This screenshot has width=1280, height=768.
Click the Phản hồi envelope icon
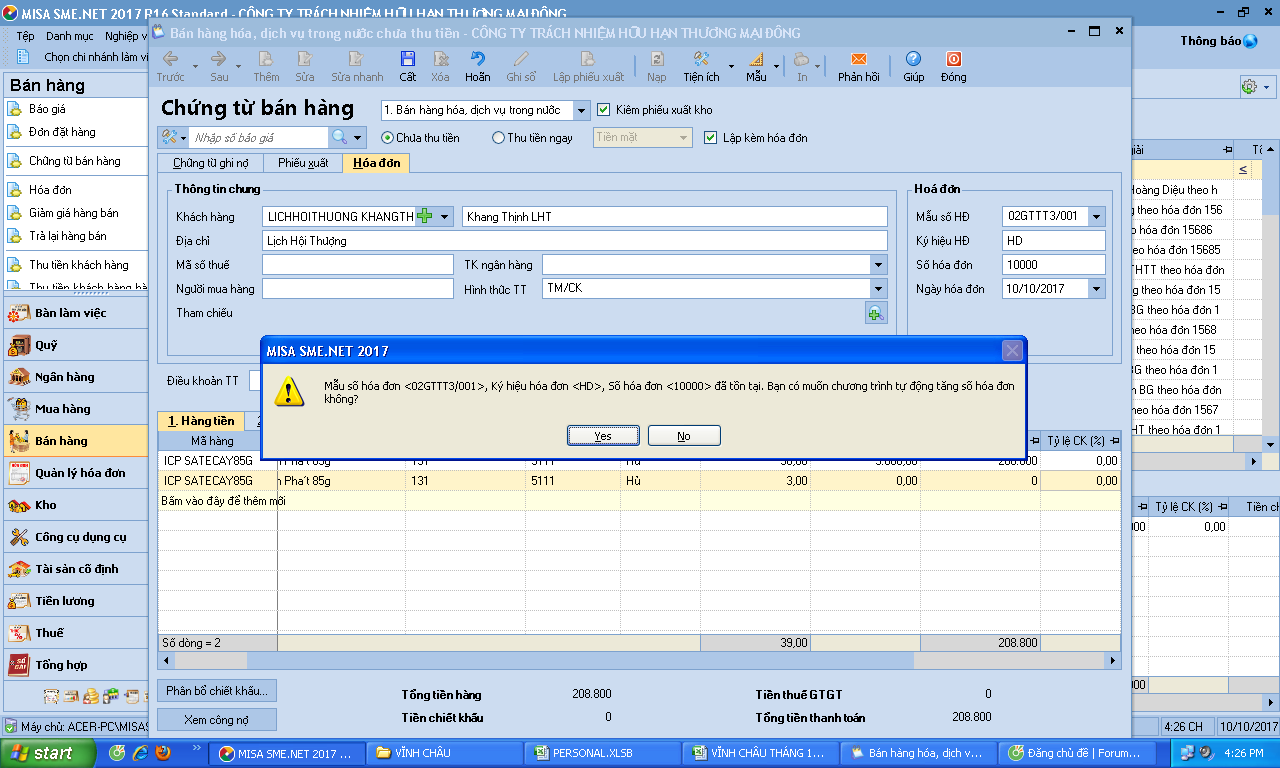858,59
